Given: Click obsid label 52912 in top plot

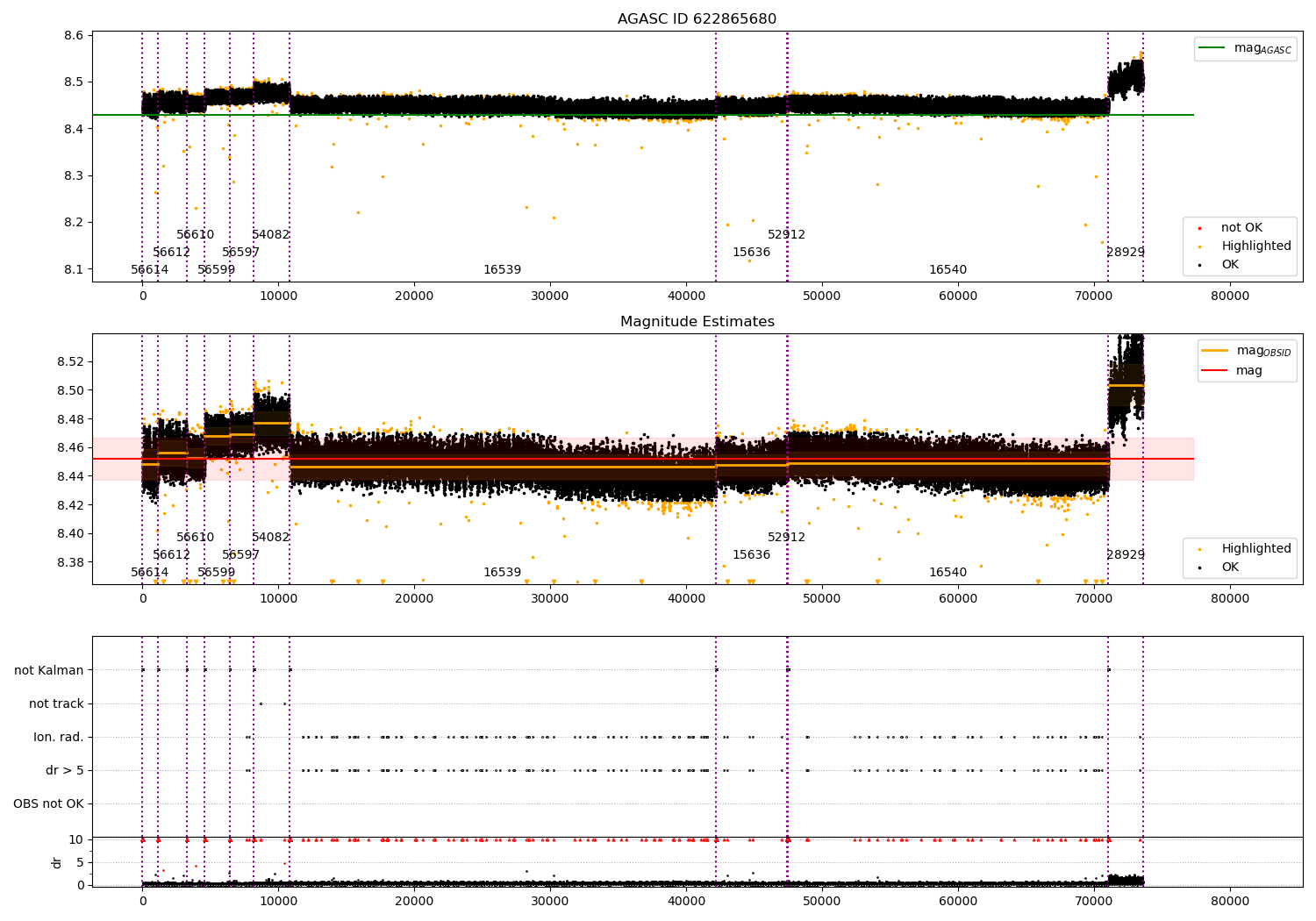Looking at the screenshot, I should [x=786, y=235].
